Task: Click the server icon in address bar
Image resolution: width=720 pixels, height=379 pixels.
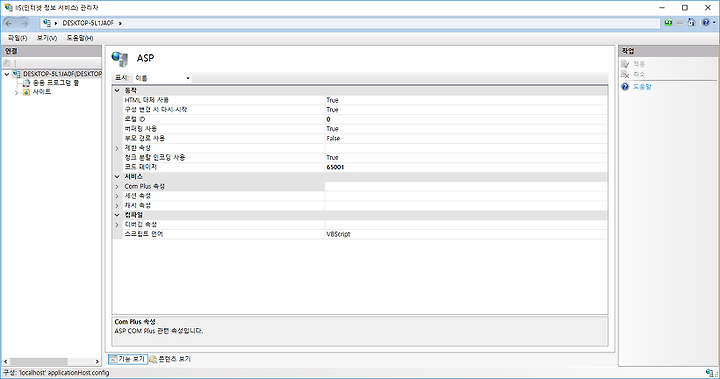Action: 47,23
